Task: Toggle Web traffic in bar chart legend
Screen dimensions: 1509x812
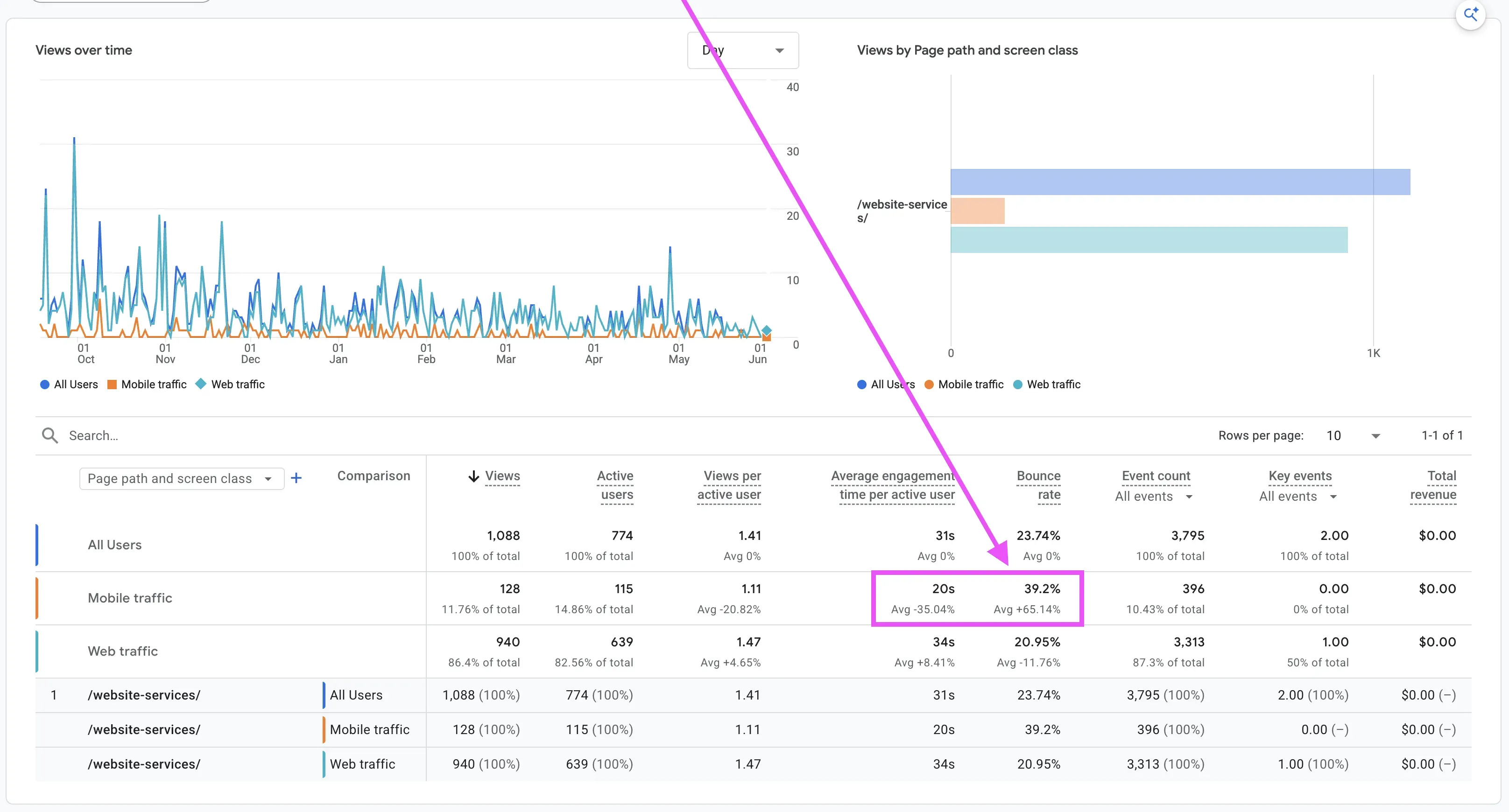Action: point(1047,385)
